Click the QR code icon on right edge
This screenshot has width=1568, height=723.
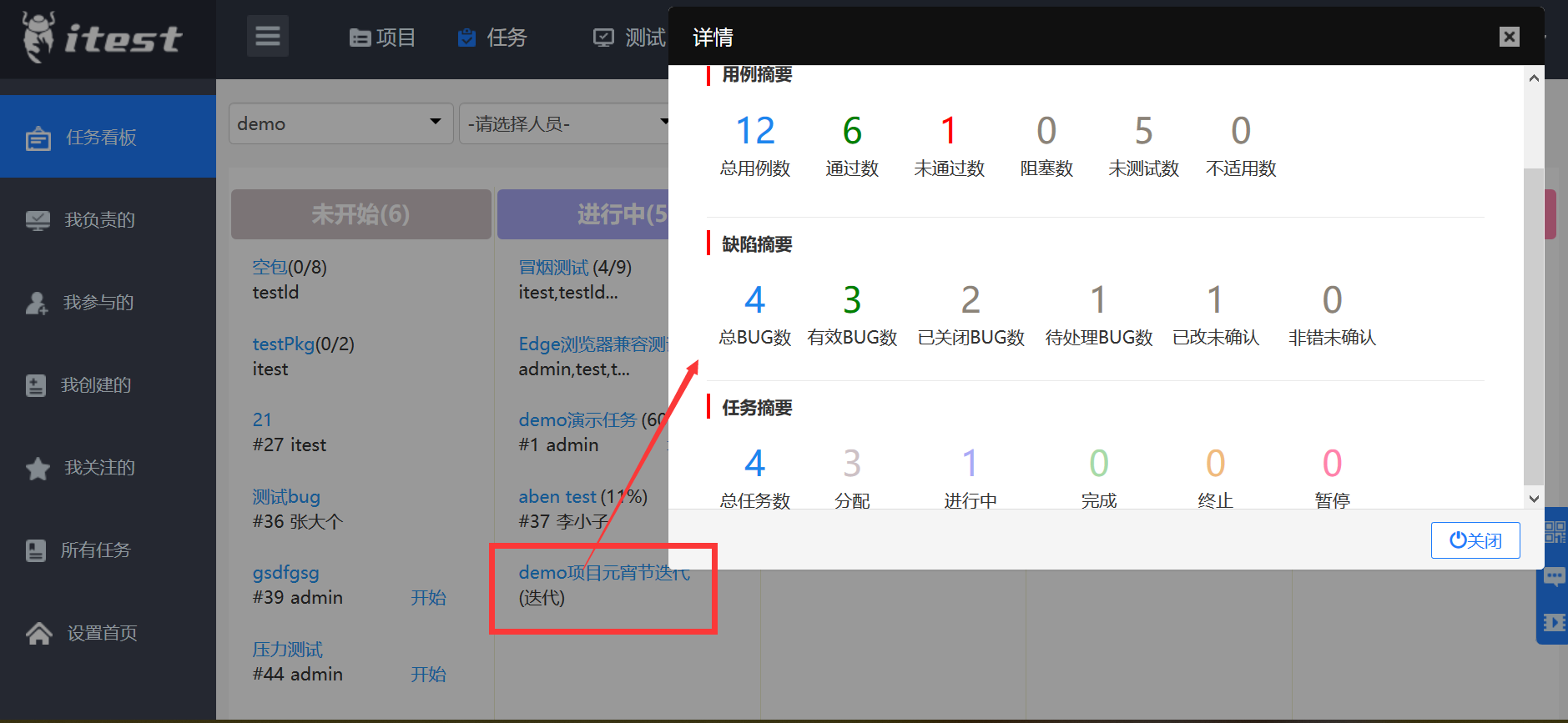(1555, 532)
